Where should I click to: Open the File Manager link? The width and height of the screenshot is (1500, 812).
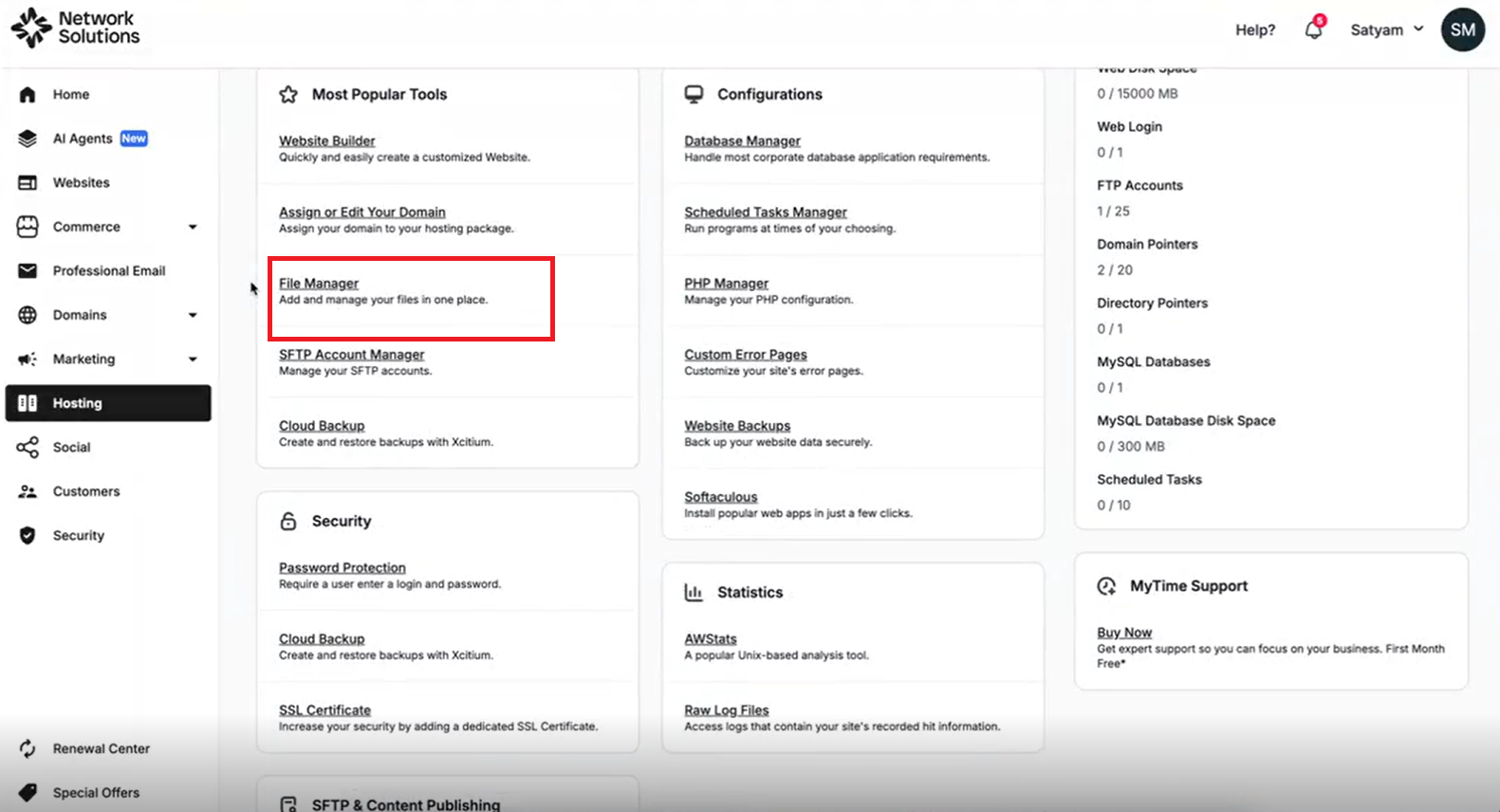(x=319, y=283)
